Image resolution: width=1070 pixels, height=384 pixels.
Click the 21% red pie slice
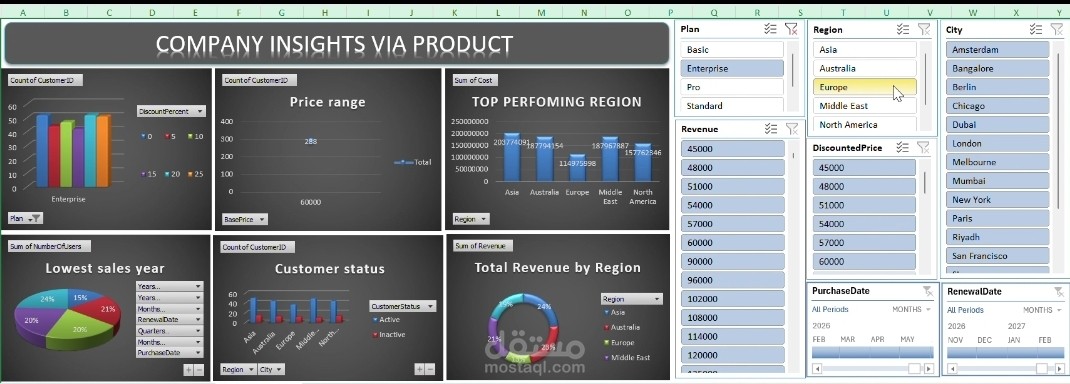(x=100, y=312)
